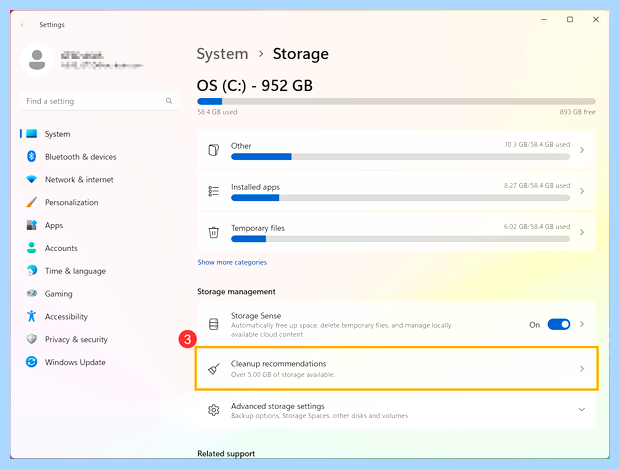Click System in the breadcrumb
620x469 pixels.
point(223,54)
